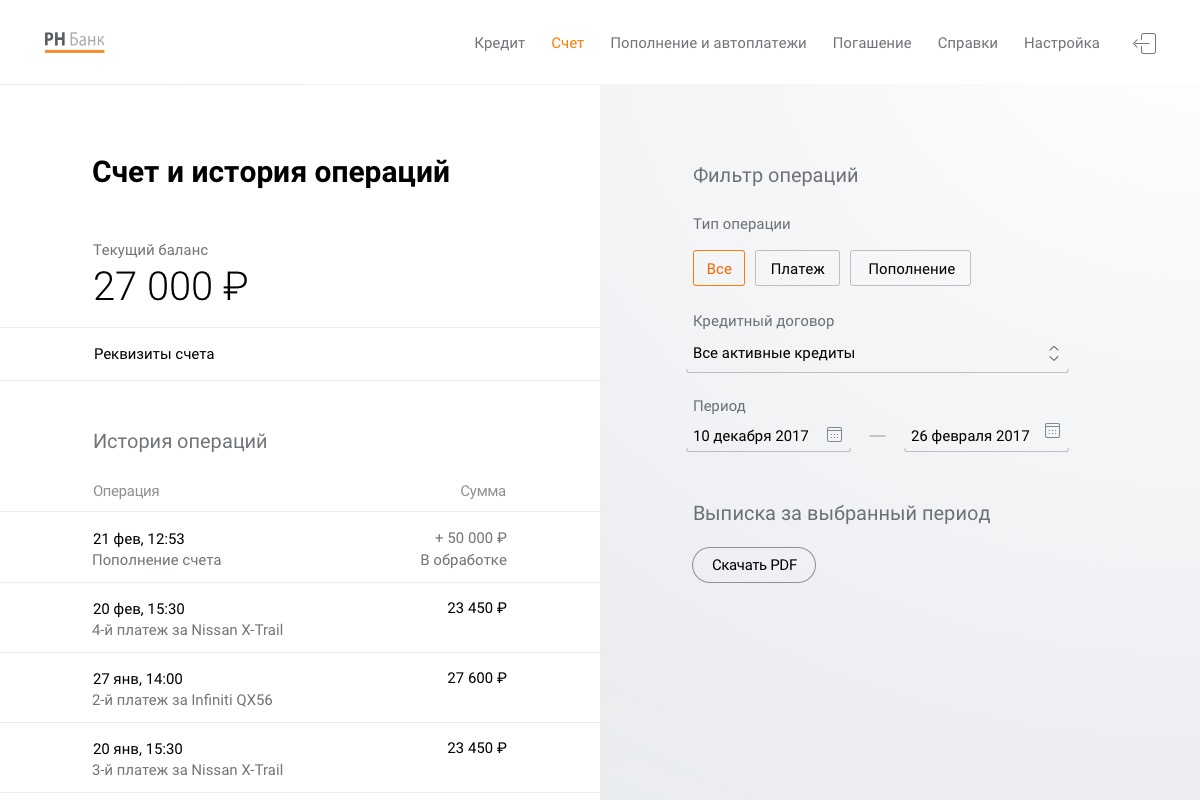
Task: Filter operations by 'Пополнение' type
Action: [x=910, y=268]
